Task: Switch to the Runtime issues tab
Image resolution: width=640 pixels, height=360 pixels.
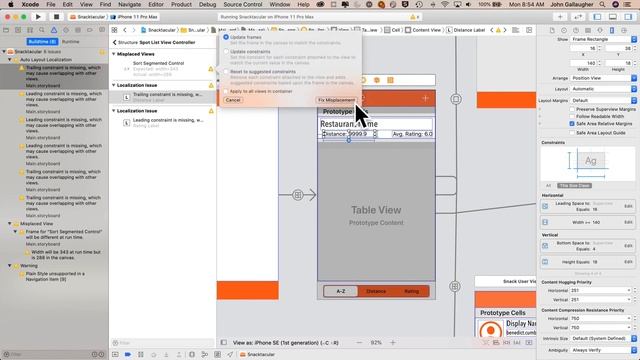Action: [70, 42]
